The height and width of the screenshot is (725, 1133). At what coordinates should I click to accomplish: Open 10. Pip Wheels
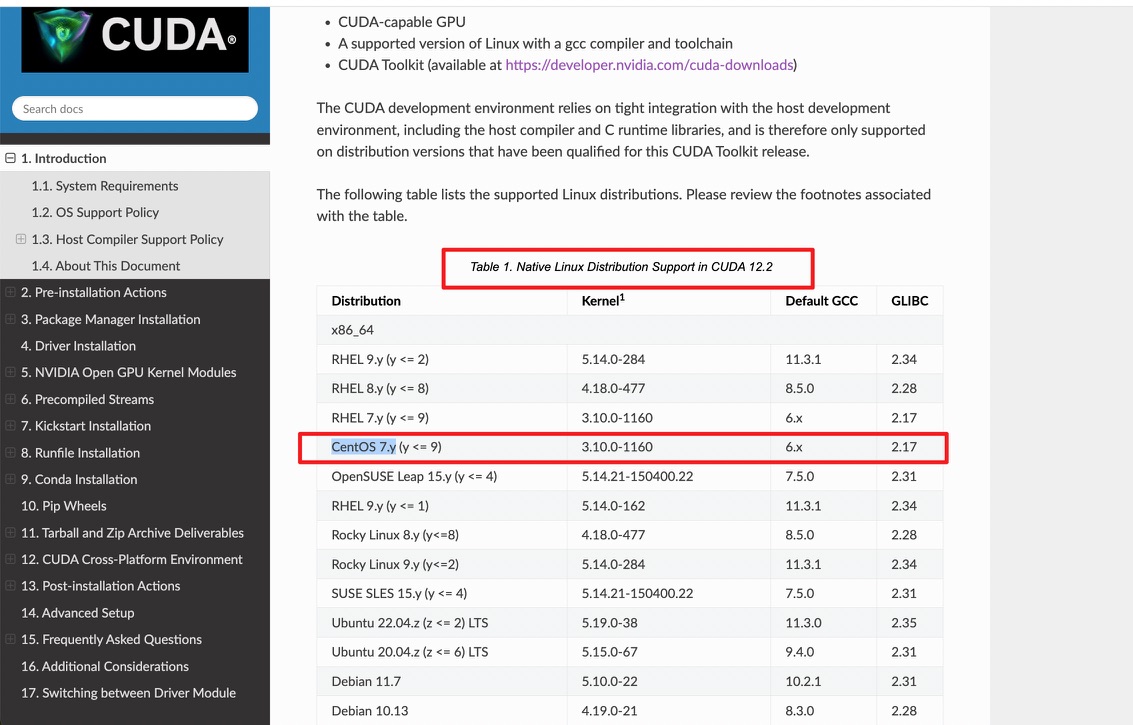click(64, 506)
